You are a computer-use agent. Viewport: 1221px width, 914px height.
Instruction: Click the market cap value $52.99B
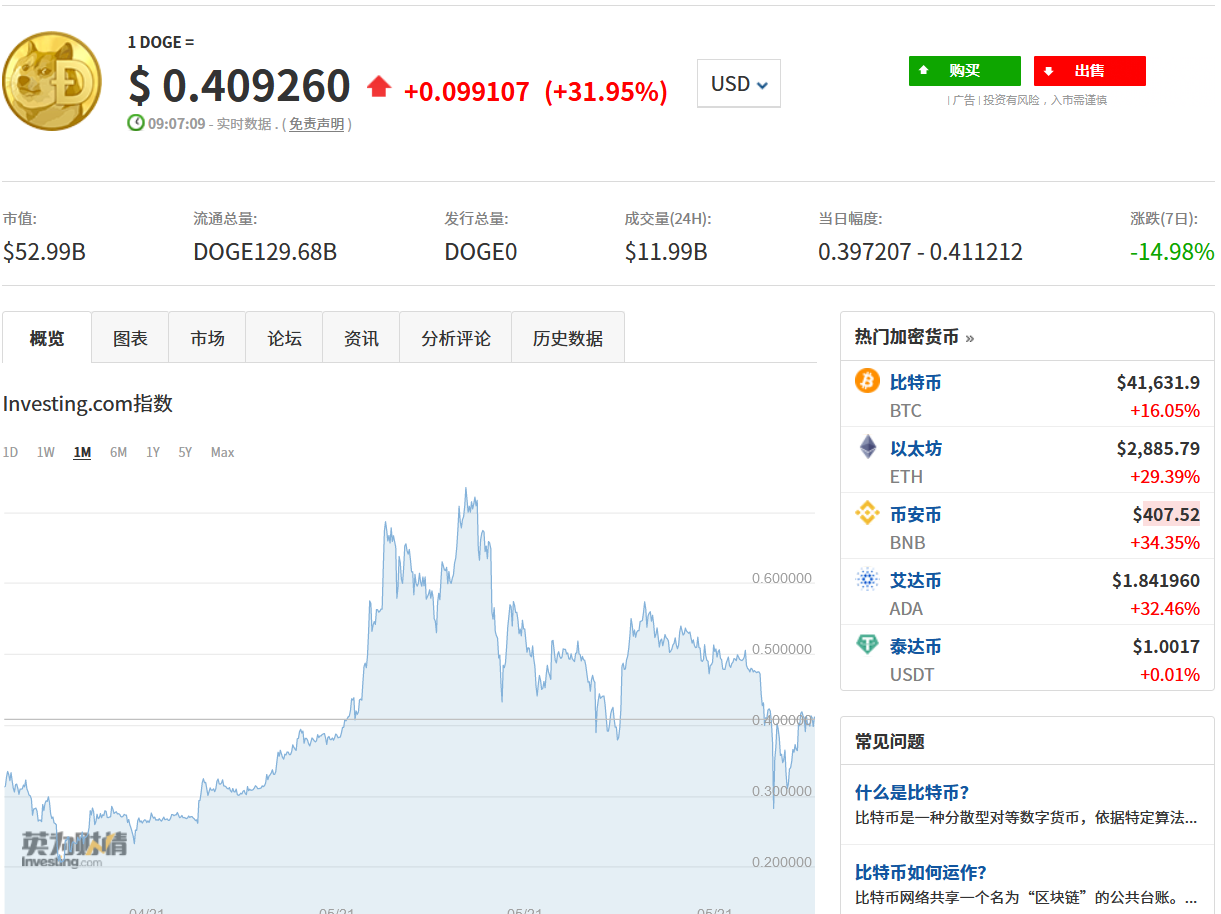[44, 252]
